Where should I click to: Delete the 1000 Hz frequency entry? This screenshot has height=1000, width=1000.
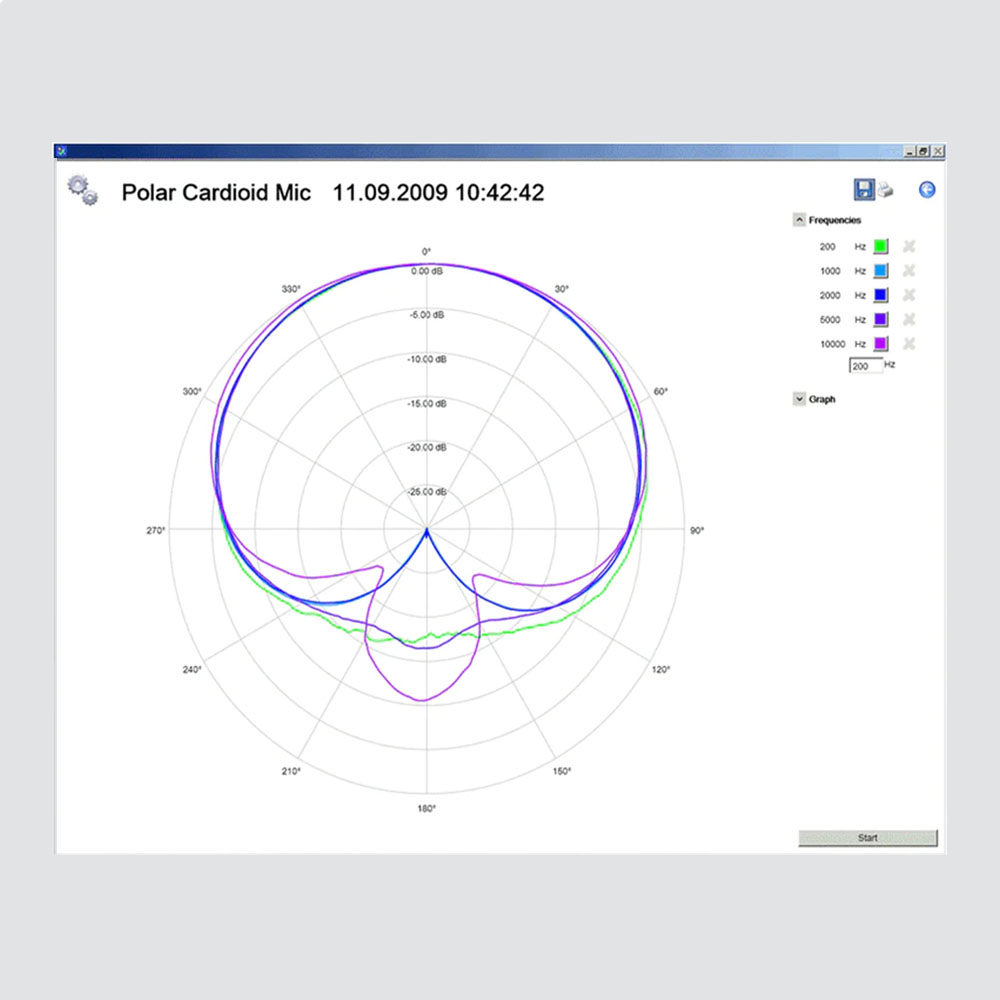tap(909, 271)
